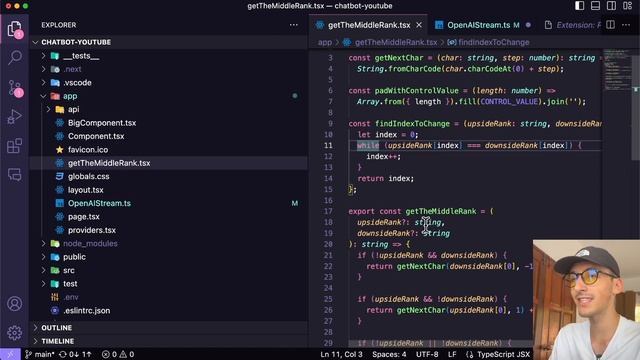This screenshot has height=360, width=640.
Task: Go to line via Ln 11, Col 3
Action: pyautogui.click(x=341, y=354)
